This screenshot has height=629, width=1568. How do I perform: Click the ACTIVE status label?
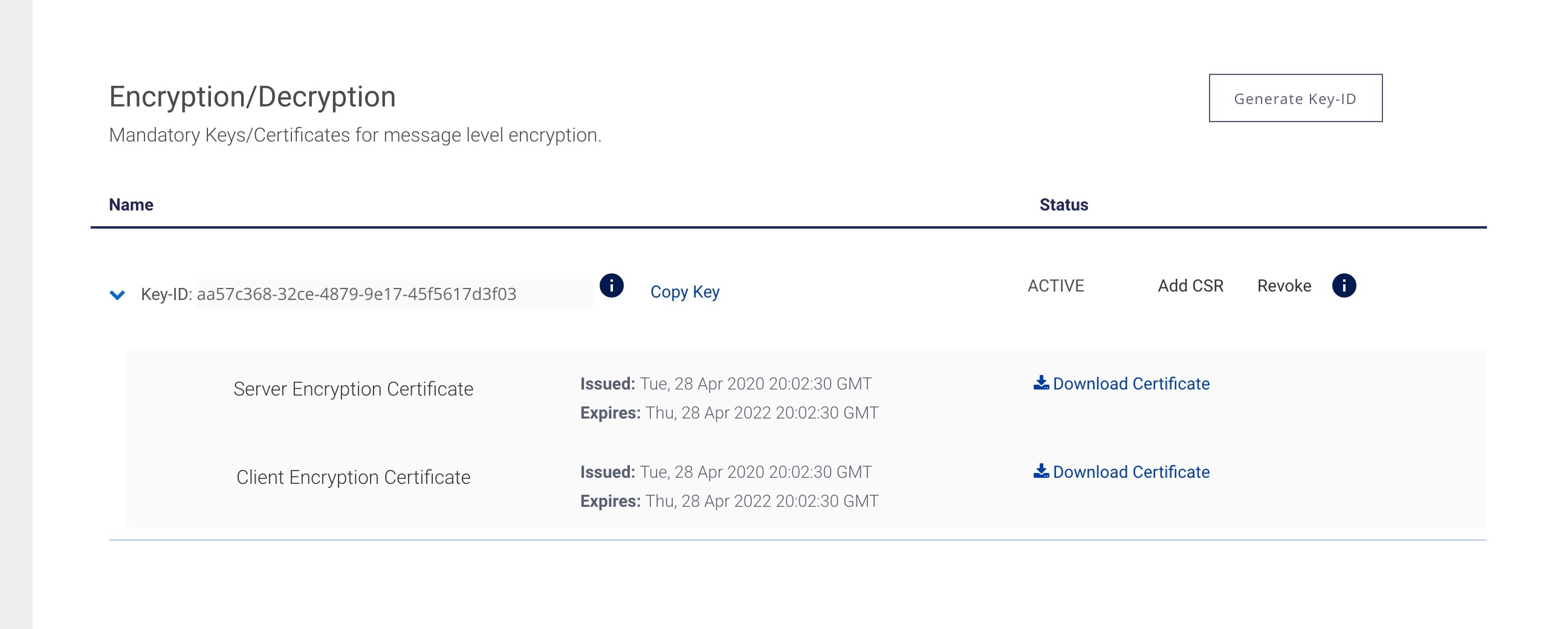1055,285
